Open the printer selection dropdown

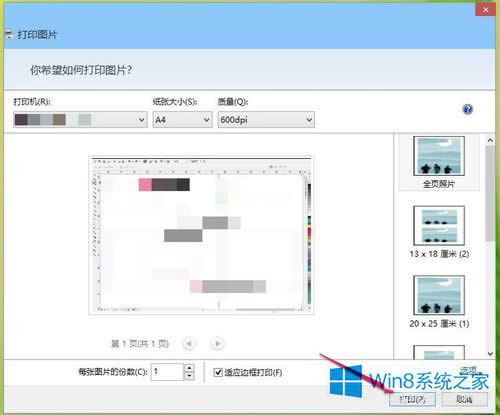point(80,120)
